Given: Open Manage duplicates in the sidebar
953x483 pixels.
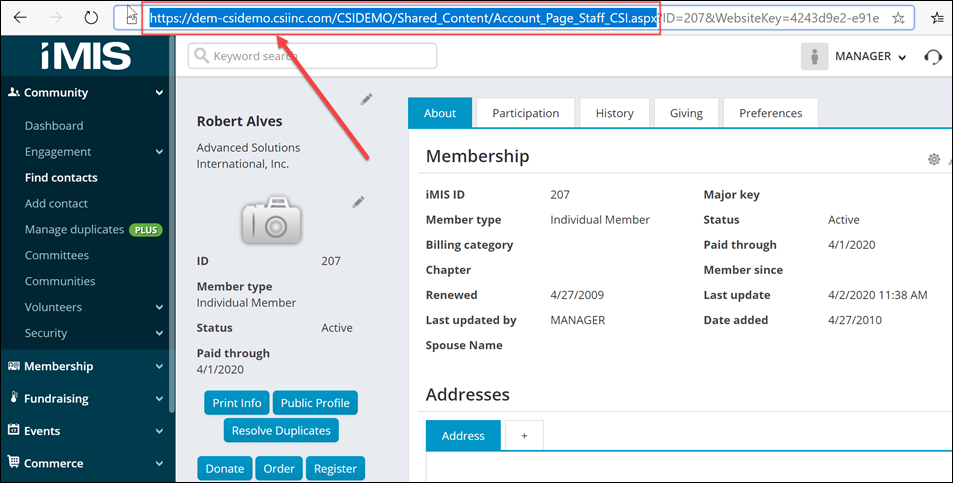Looking at the screenshot, I should coord(74,230).
